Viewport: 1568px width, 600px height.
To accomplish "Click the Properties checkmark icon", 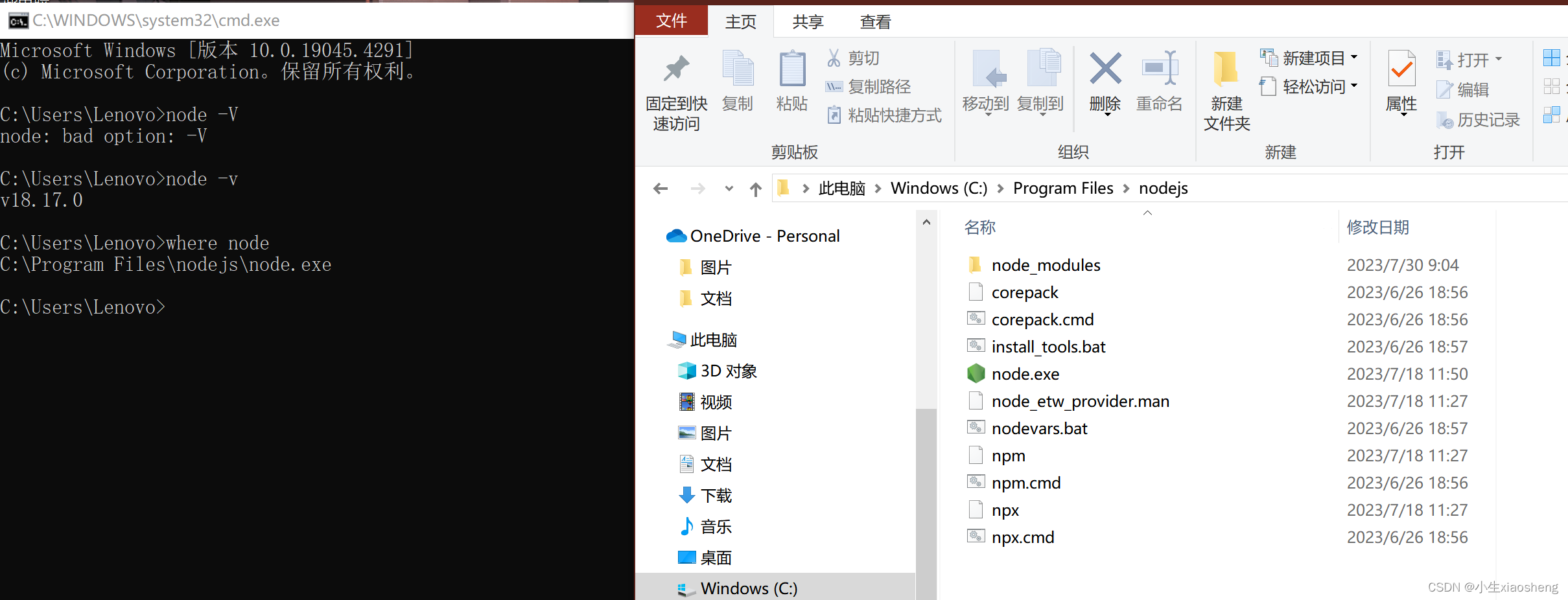I will (1401, 68).
